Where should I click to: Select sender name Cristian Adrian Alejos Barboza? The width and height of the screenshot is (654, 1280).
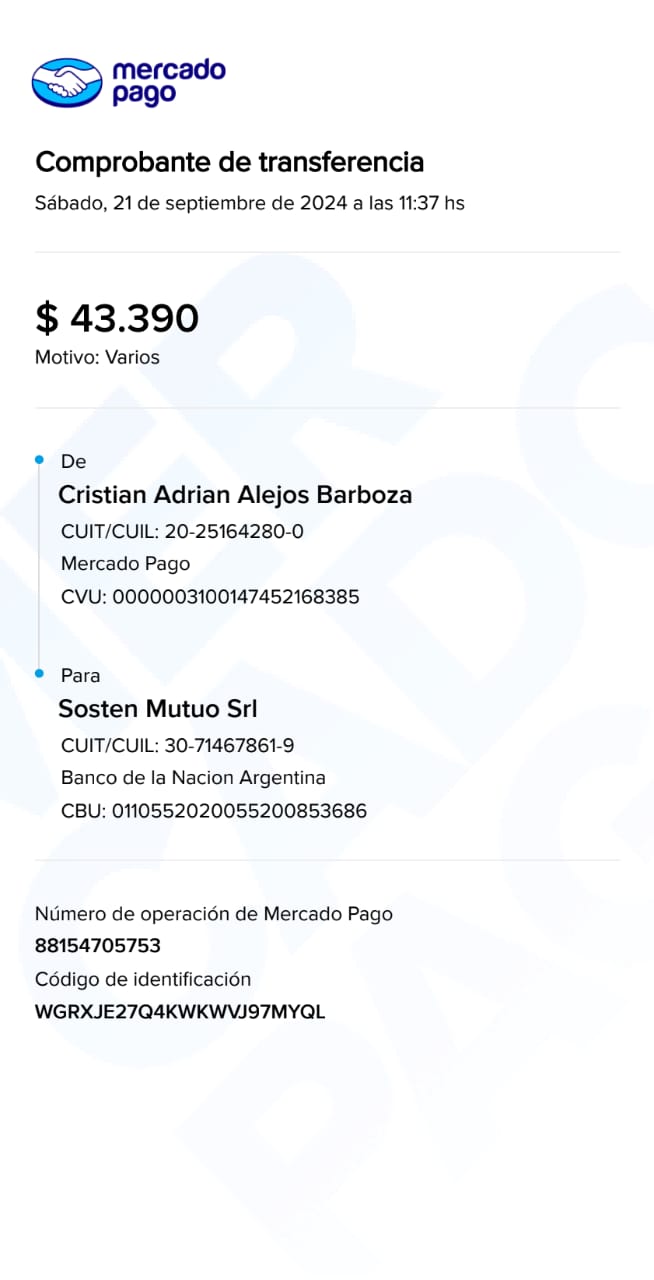pyautogui.click(x=235, y=495)
